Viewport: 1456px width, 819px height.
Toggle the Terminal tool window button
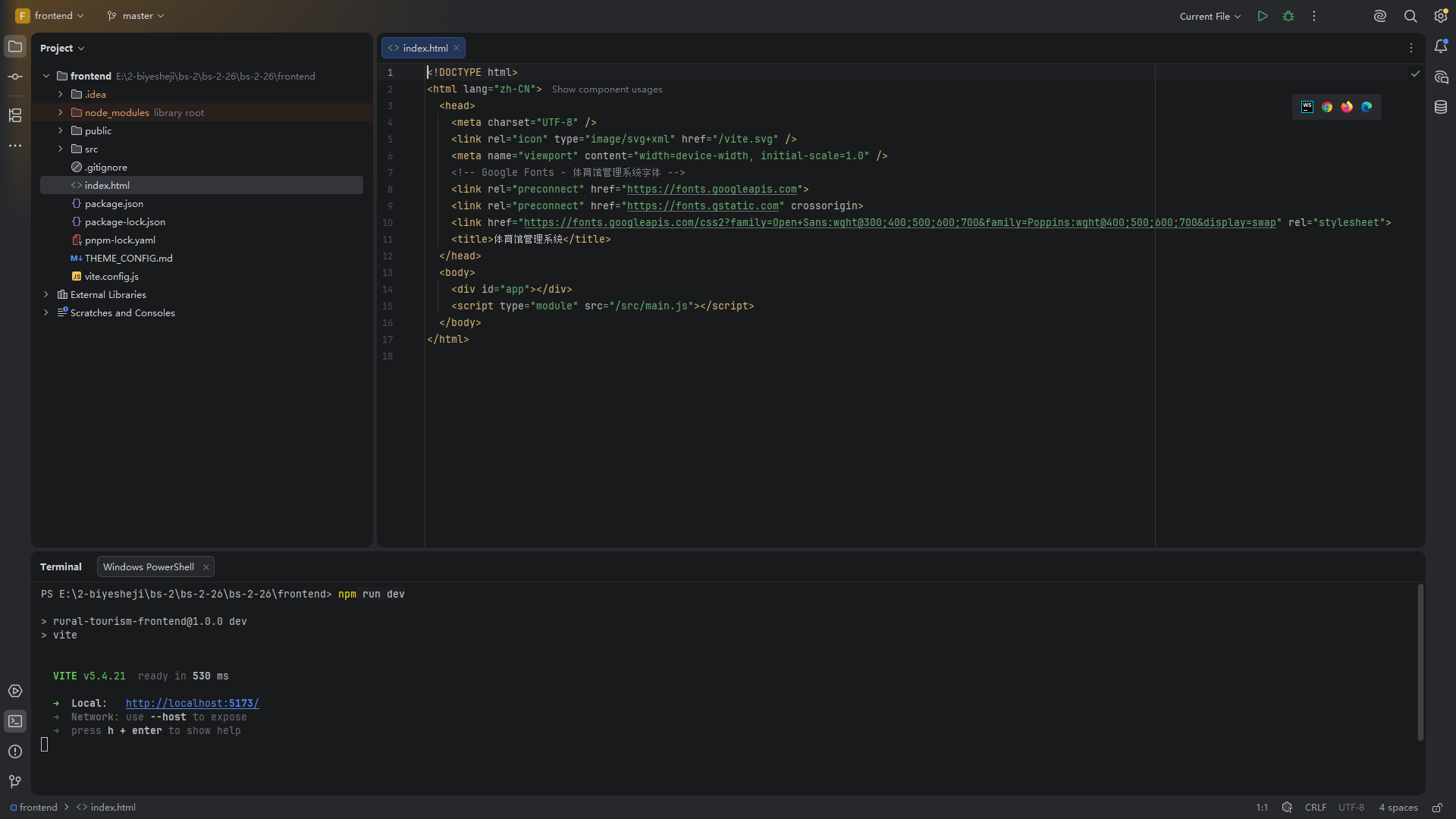15,721
